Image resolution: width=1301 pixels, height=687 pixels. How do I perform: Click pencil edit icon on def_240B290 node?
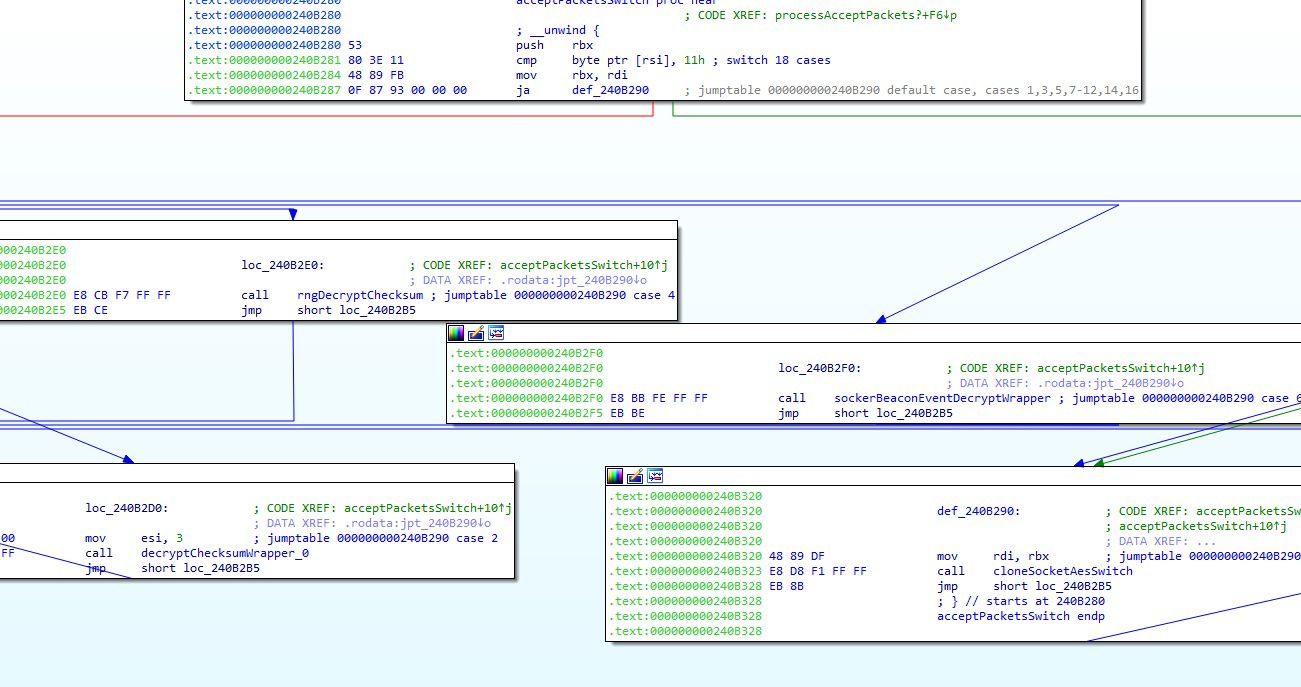[x=635, y=476]
